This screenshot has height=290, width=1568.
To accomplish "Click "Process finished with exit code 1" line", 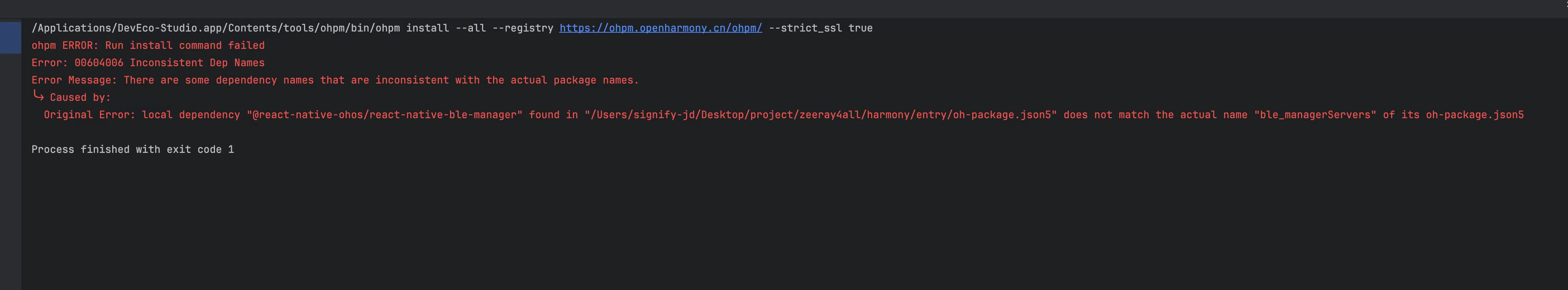I will (133, 149).
